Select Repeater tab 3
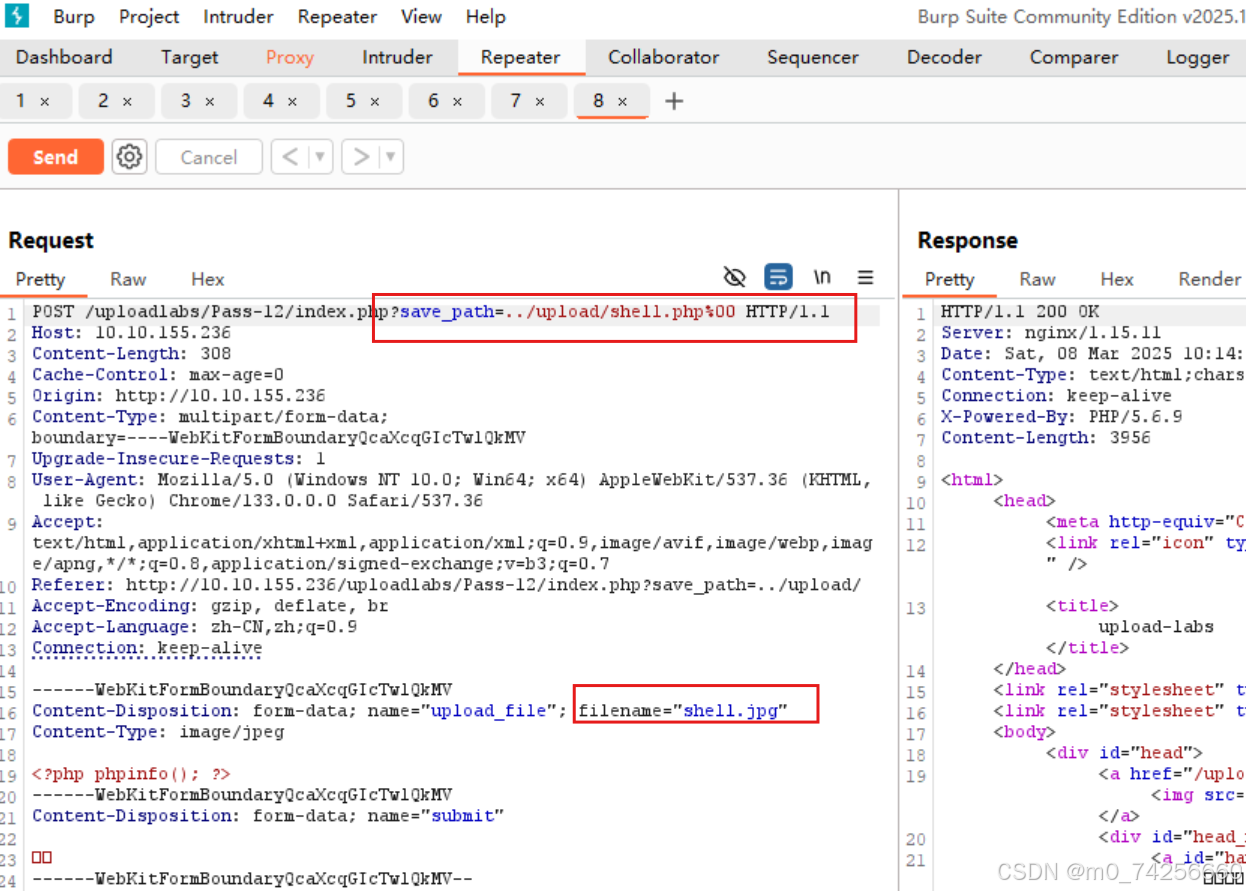This screenshot has width=1246, height=891. pos(186,101)
